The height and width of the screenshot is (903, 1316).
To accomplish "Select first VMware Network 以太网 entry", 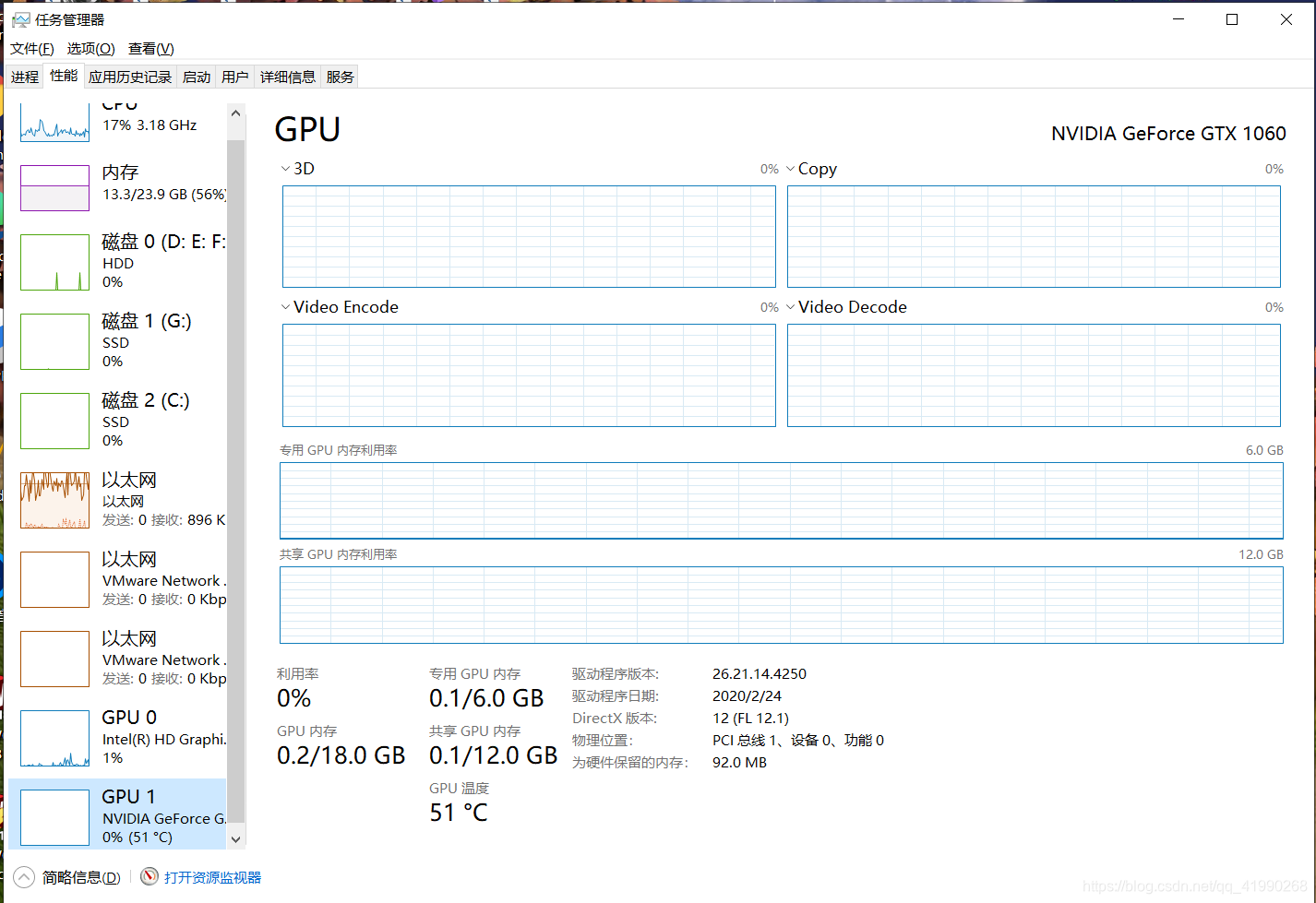I will [x=118, y=579].
